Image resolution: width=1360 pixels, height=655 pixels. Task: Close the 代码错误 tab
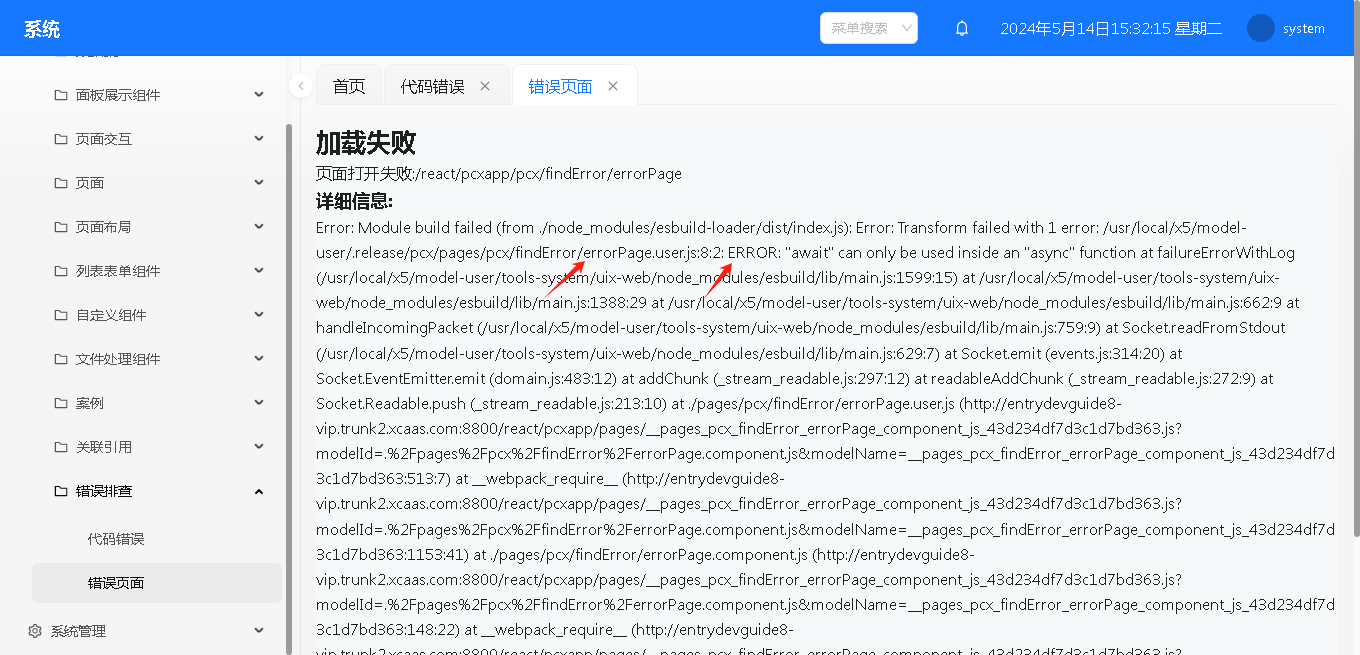point(485,86)
